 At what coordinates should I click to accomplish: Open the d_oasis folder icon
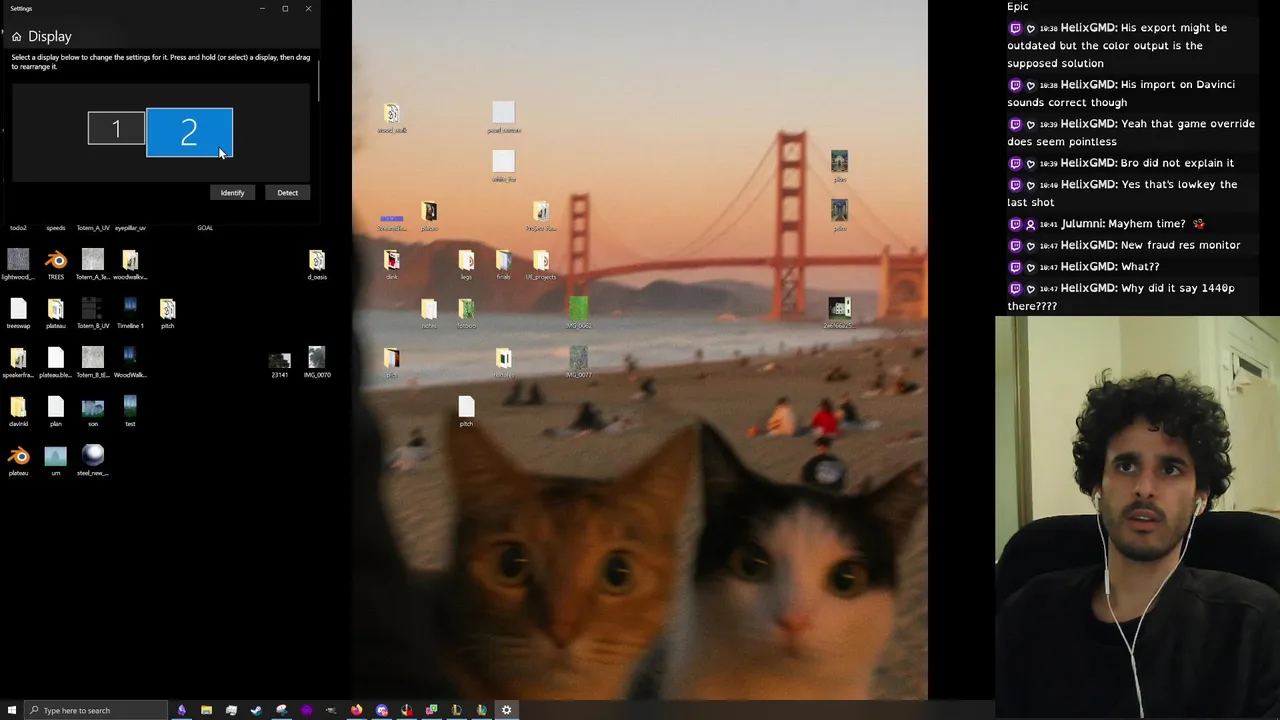317,260
